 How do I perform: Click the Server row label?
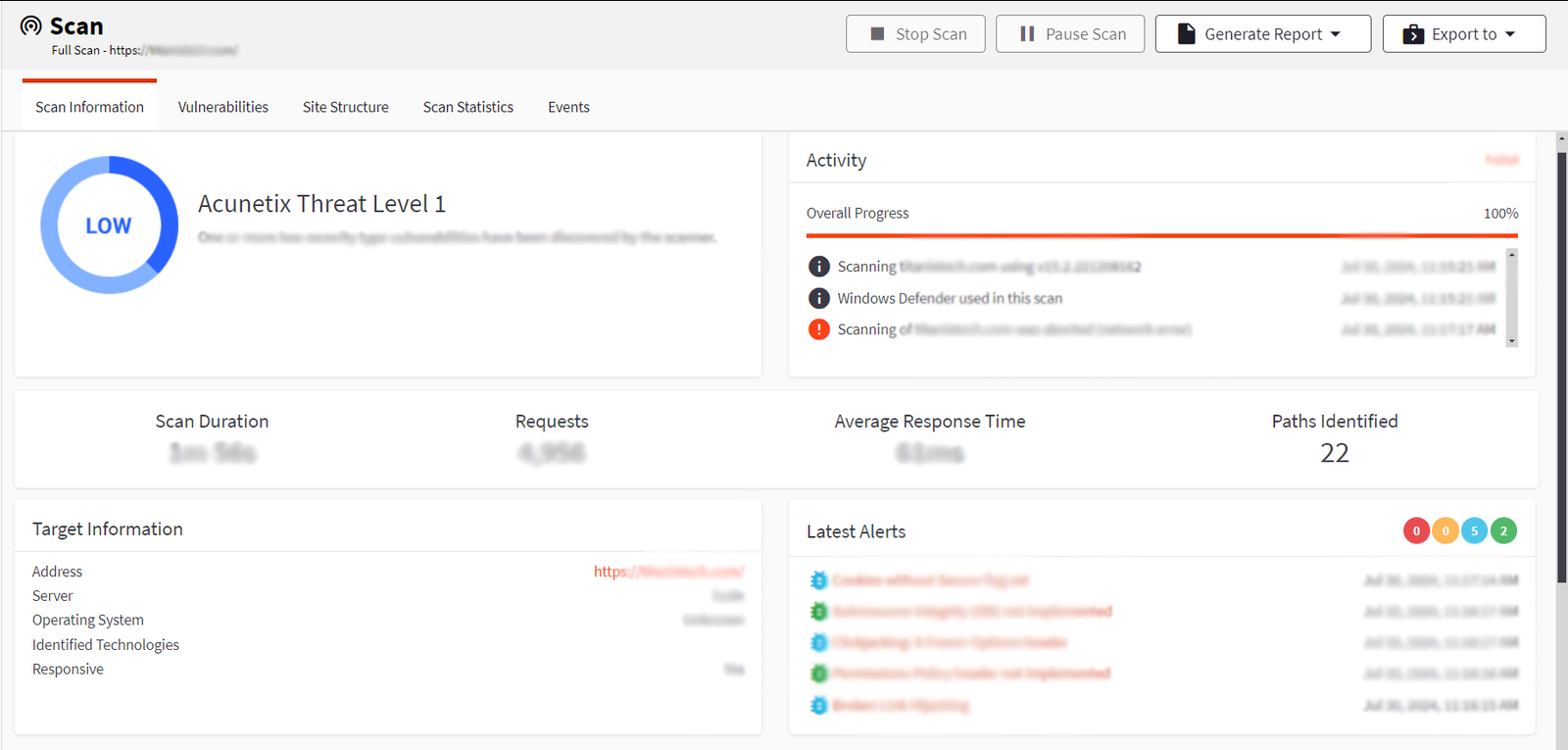pos(53,596)
